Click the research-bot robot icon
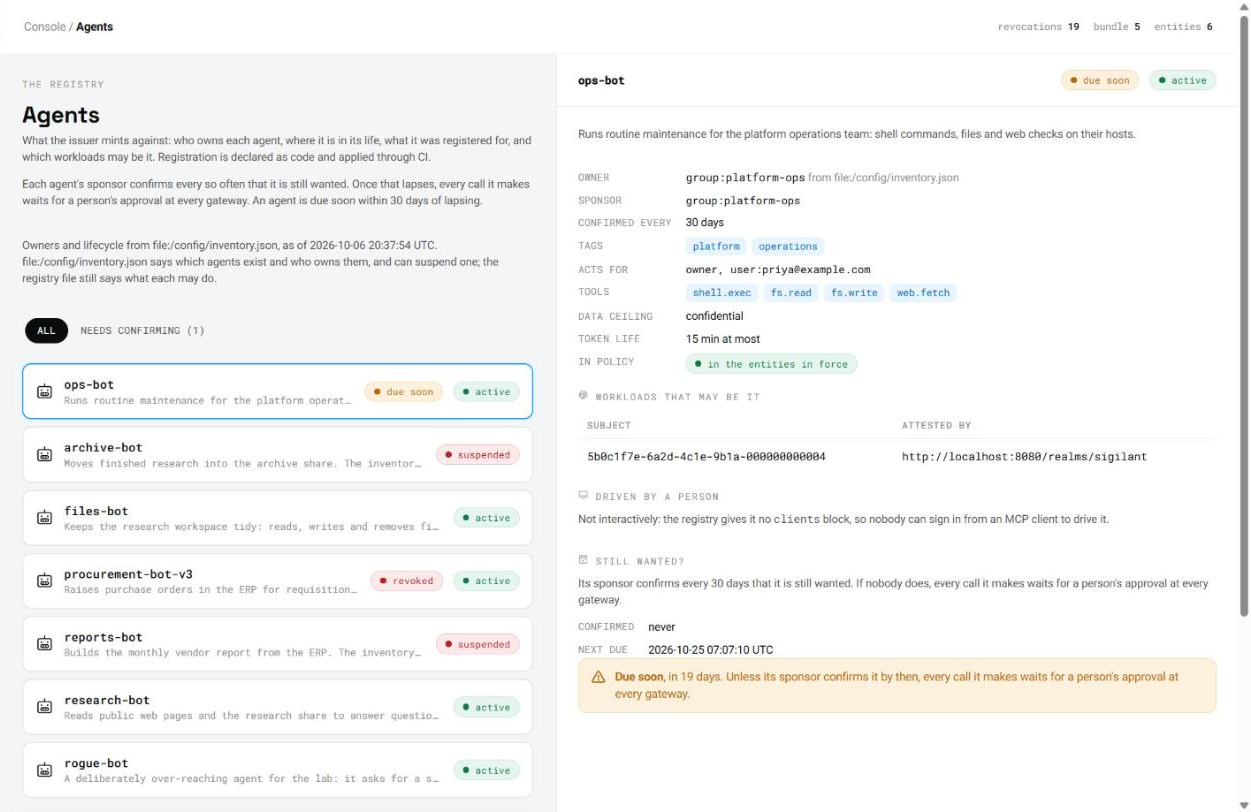The height and width of the screenshot is (812, 1251). (45, 707)
